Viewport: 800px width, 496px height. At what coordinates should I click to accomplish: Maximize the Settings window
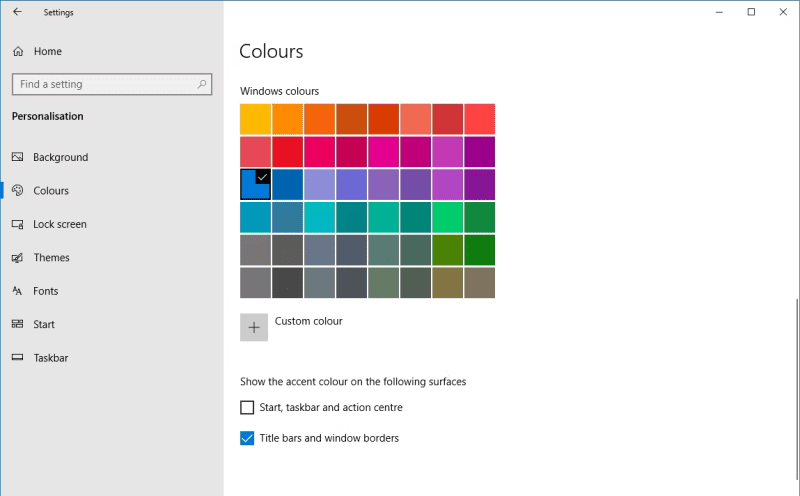(x=751, y=12)
